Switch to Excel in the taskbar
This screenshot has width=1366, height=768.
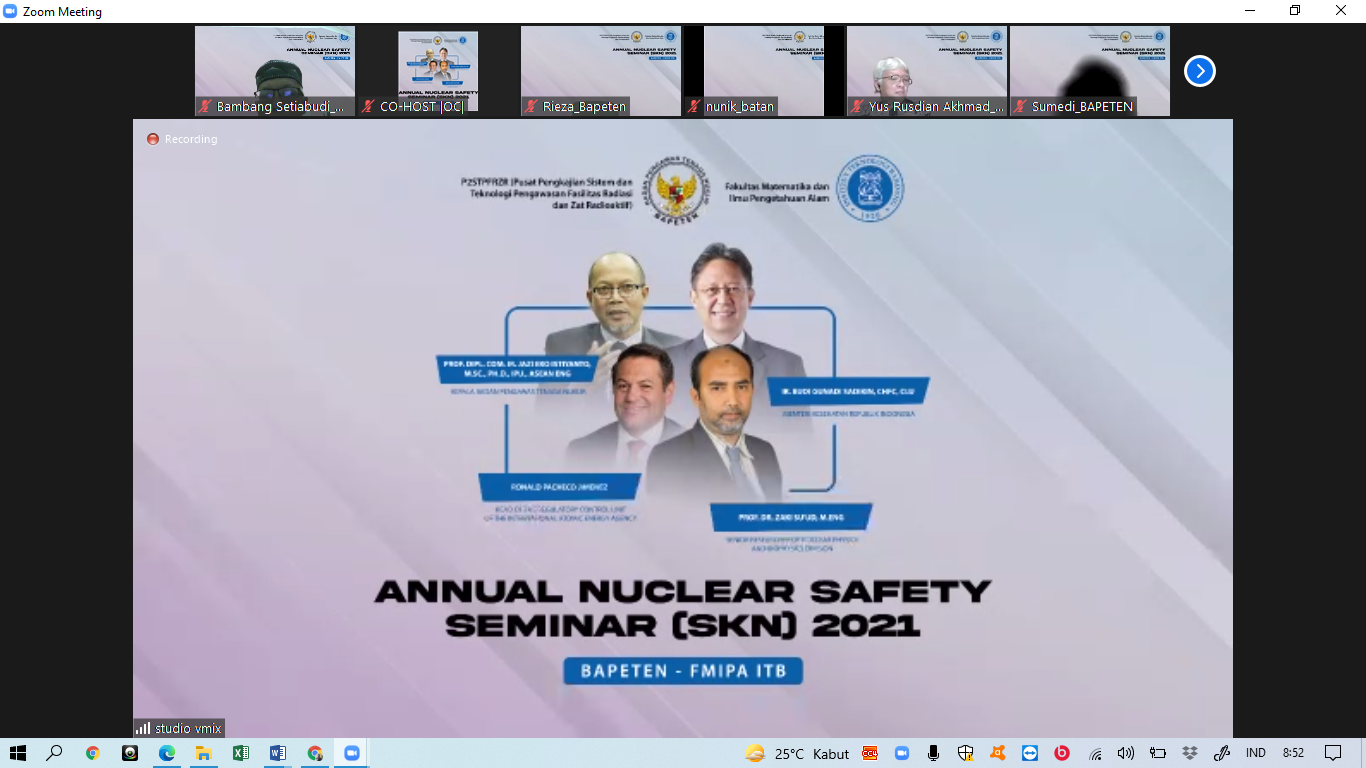tap(241, 753)
